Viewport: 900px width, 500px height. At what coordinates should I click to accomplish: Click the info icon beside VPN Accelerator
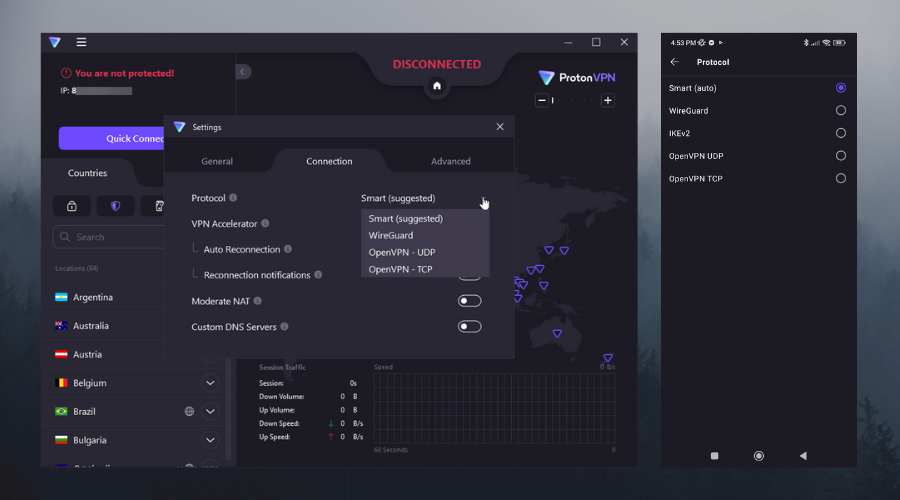tap(265, 224)
